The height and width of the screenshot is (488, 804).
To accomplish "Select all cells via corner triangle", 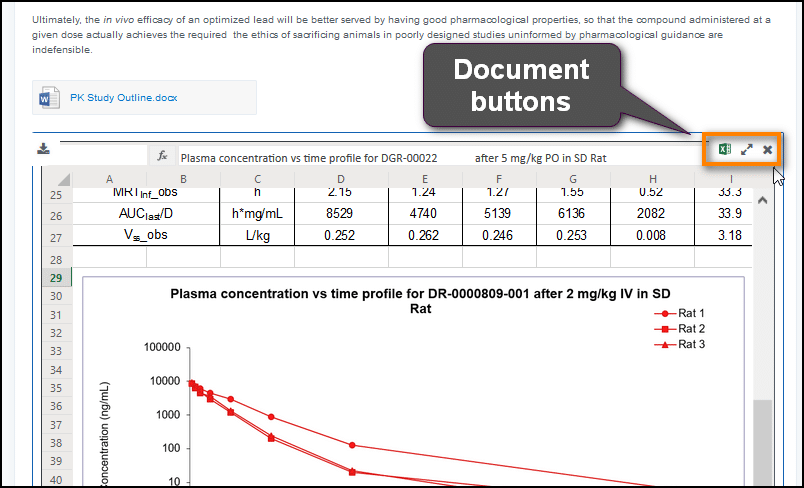I will (64, 179).
